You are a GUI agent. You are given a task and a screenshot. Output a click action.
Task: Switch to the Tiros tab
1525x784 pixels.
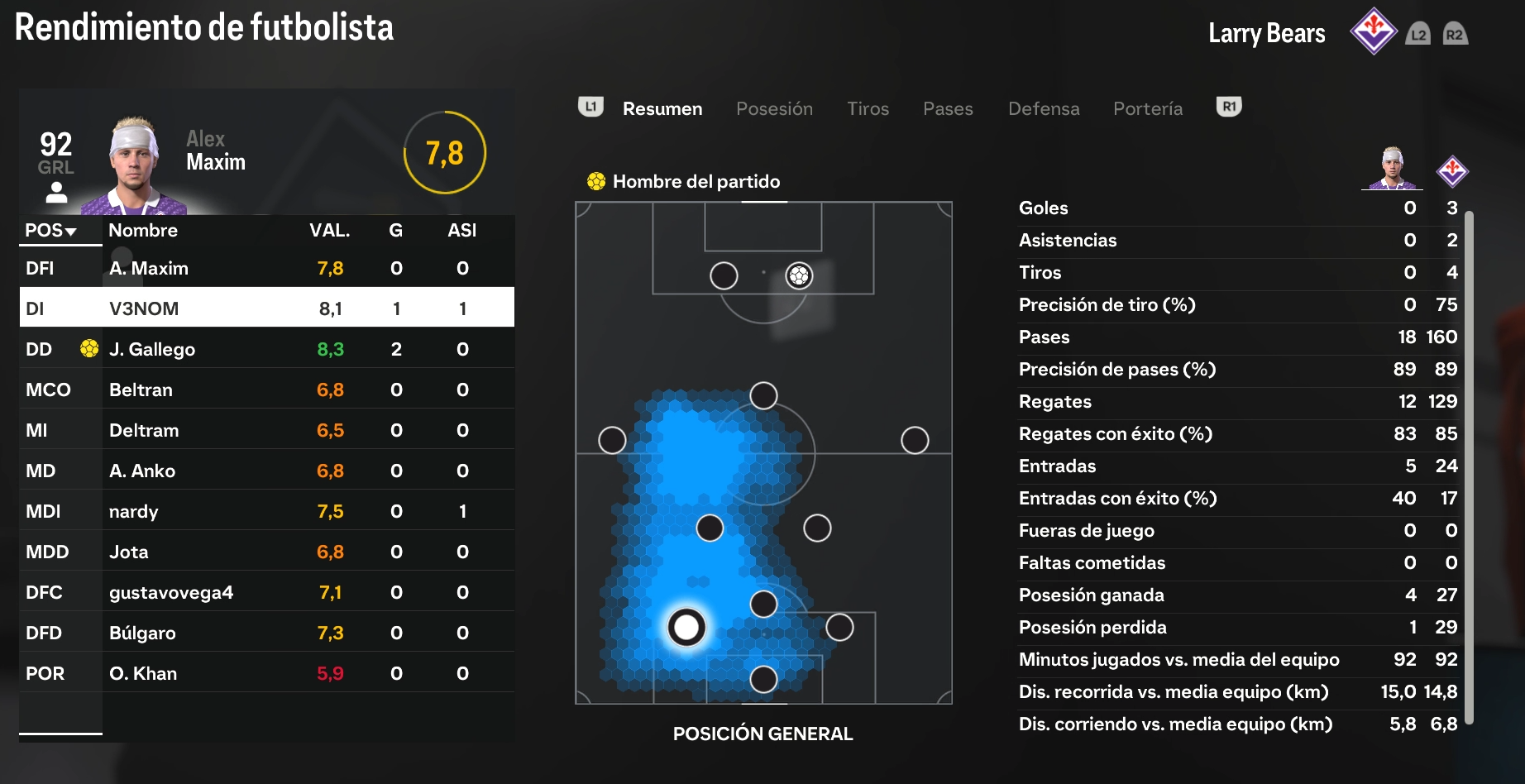(868, 108)
